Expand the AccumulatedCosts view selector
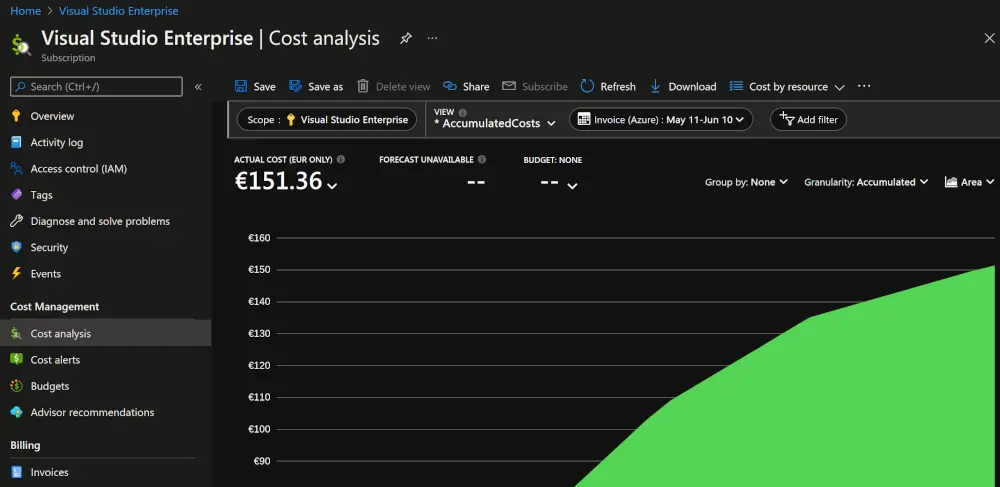 [495, 123]
